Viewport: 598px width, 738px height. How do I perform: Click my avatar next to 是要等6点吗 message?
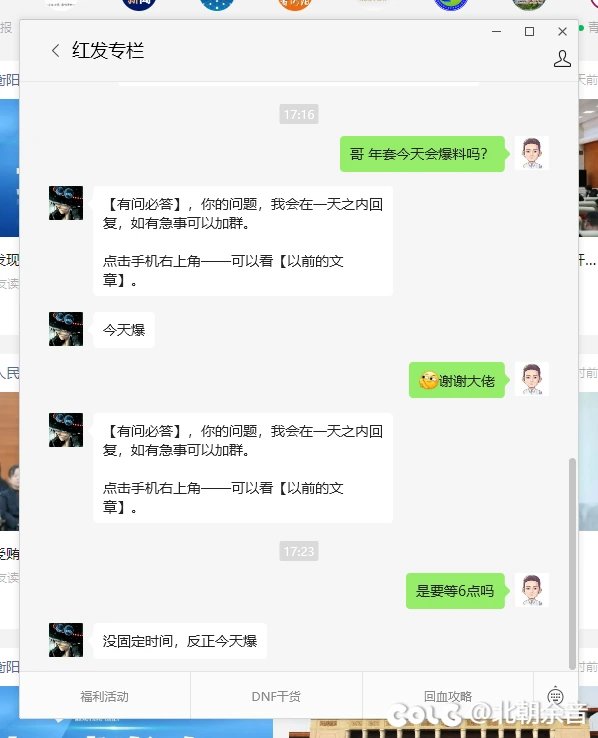(x=532, y=590)
